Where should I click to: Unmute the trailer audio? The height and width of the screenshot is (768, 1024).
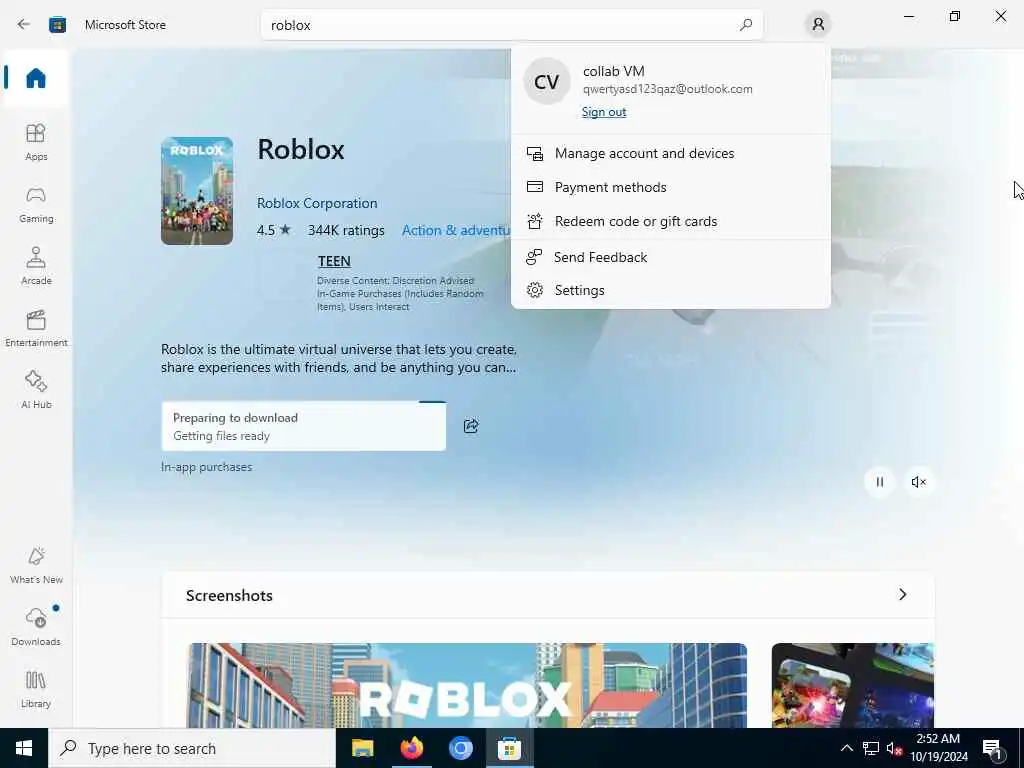[x=918, y=482]
